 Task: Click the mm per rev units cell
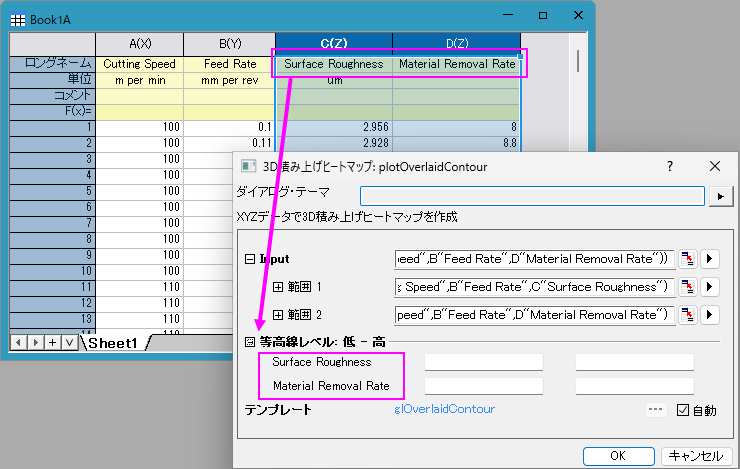point(230,80)
